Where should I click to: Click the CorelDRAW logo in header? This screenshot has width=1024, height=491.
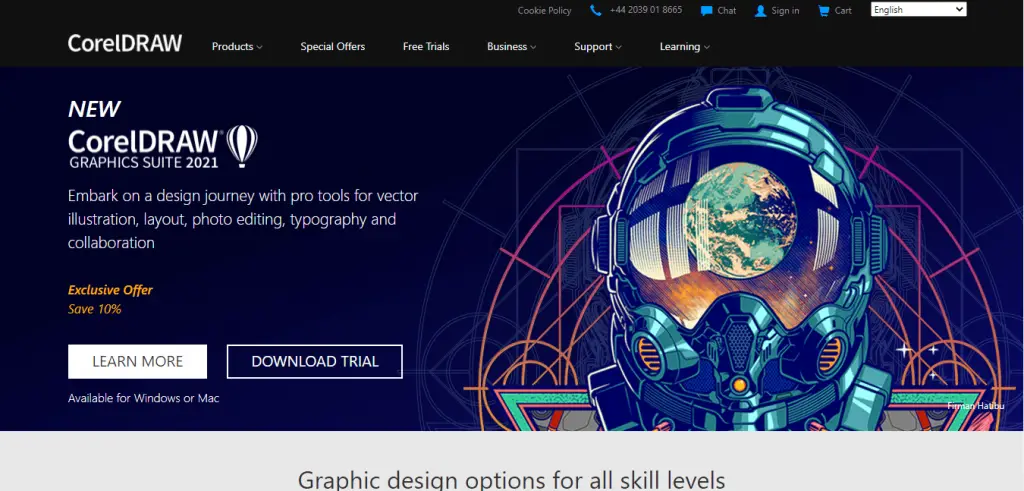[125, 44]
